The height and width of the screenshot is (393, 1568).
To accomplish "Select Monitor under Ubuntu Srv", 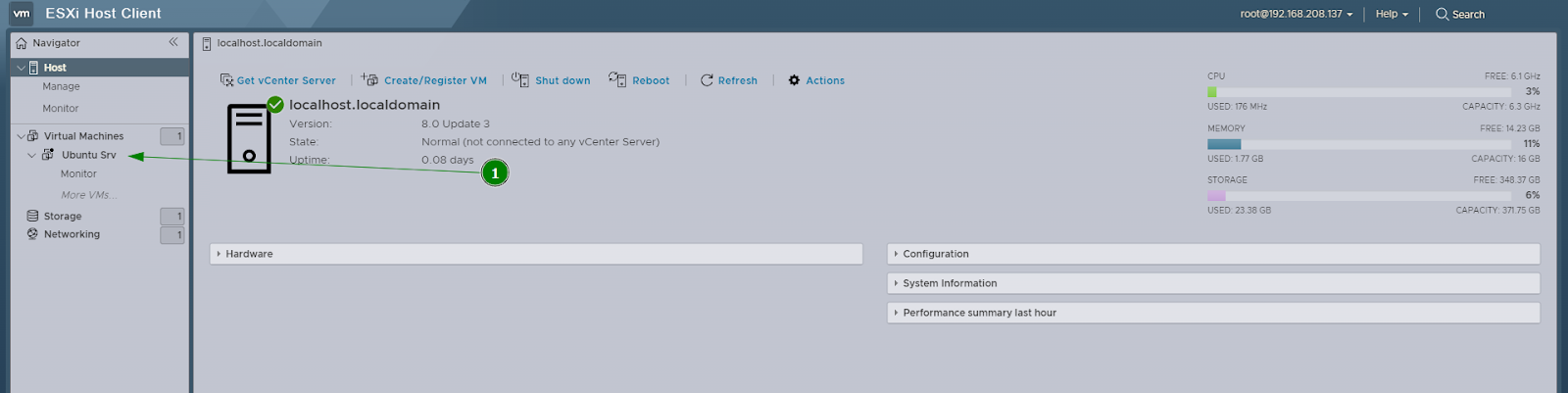I will 78,174.
